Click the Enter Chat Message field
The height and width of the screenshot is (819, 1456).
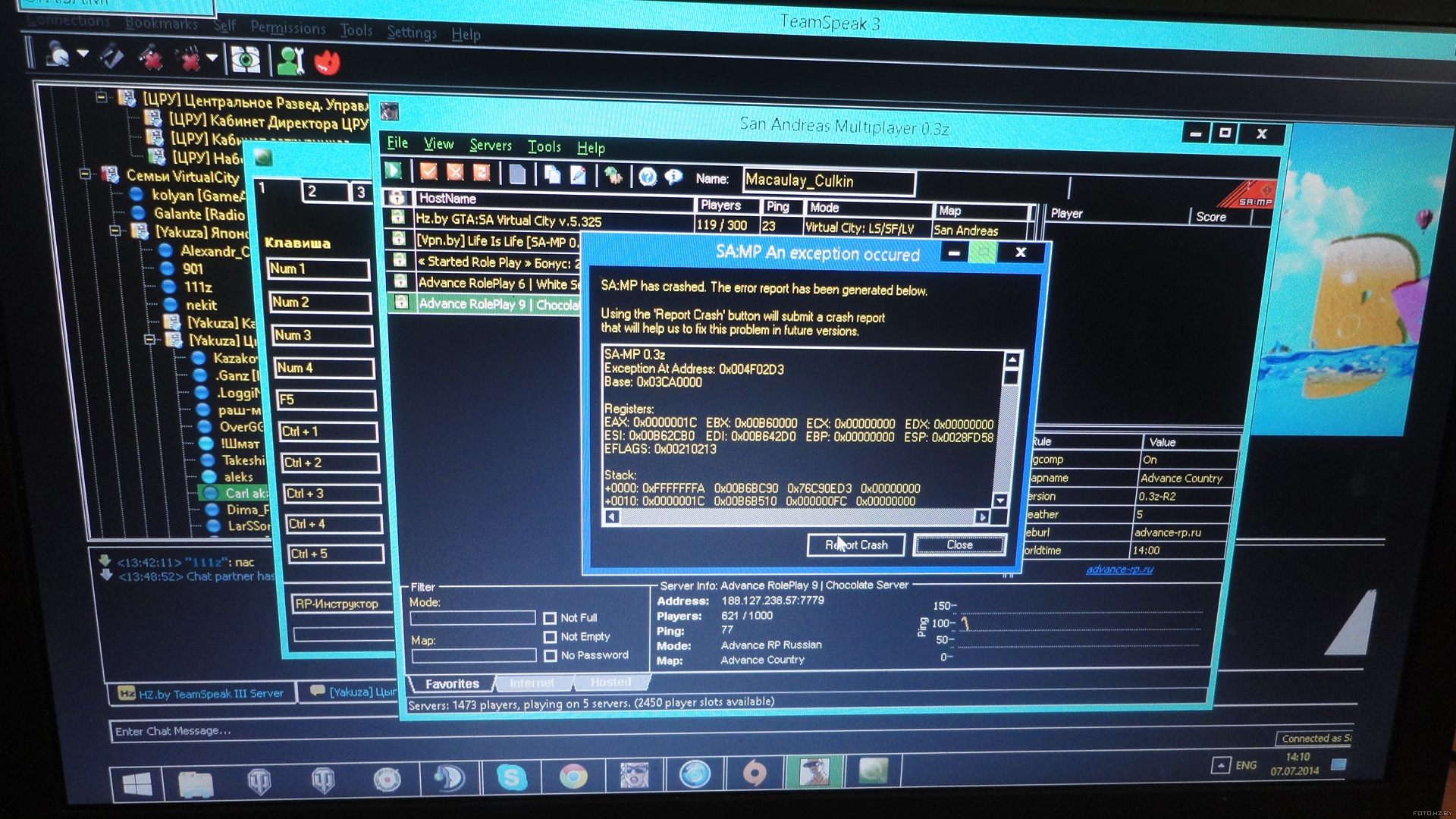(x=694, y=731)
